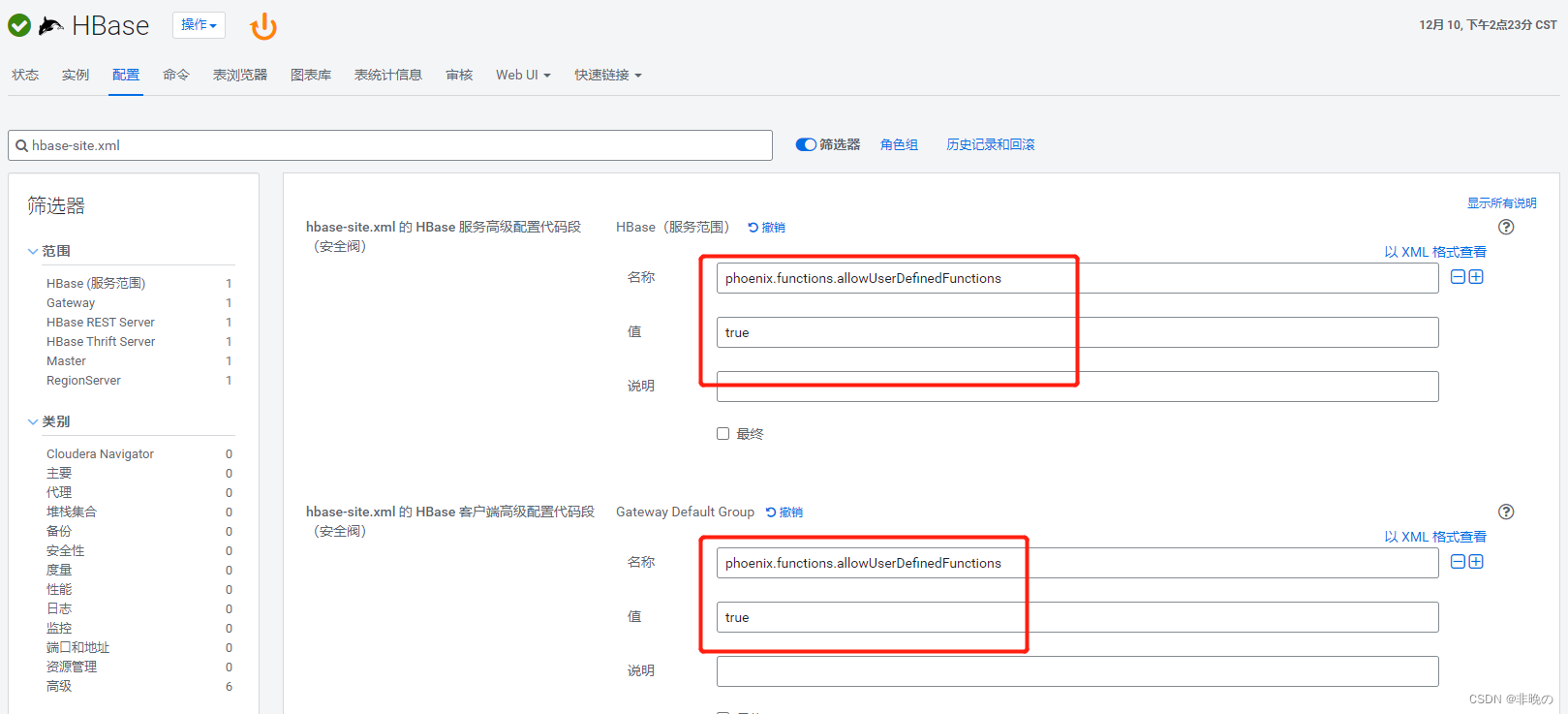Click the 值 field containing true in service snippet
The image size is (1568, 714).
click(x=1078, y=332)
